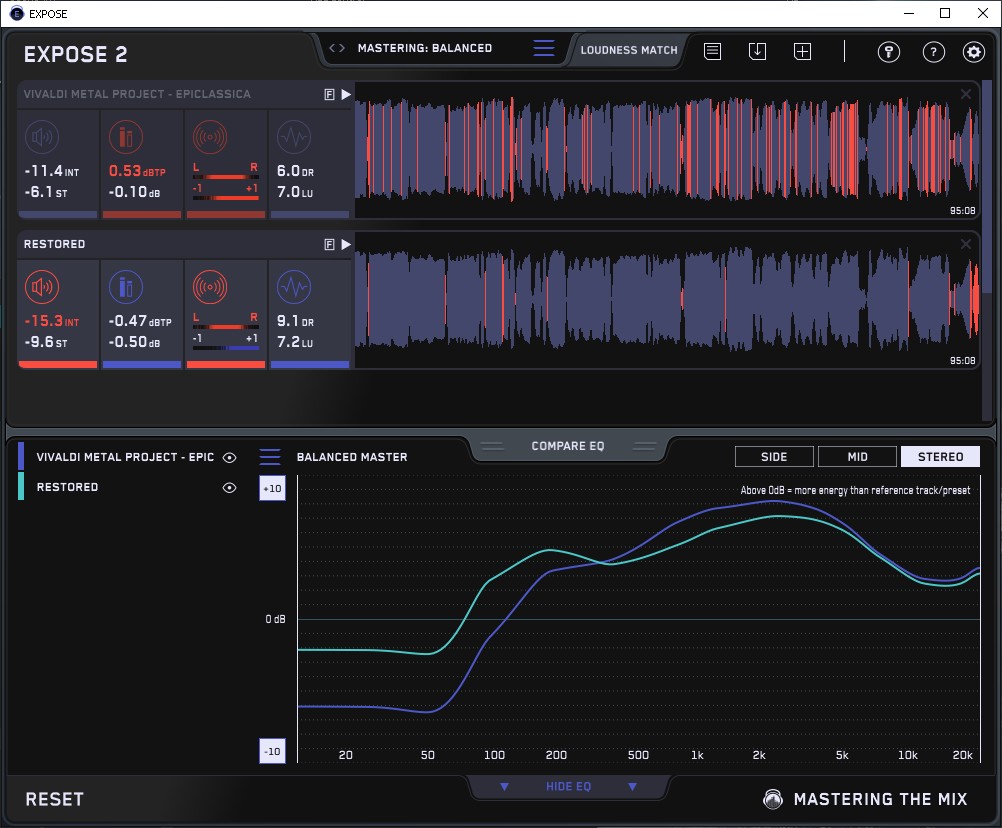This screenshot has height=828, width=1002.
Task: Click the Restored teal color swatch
Action: pos(21,486)
